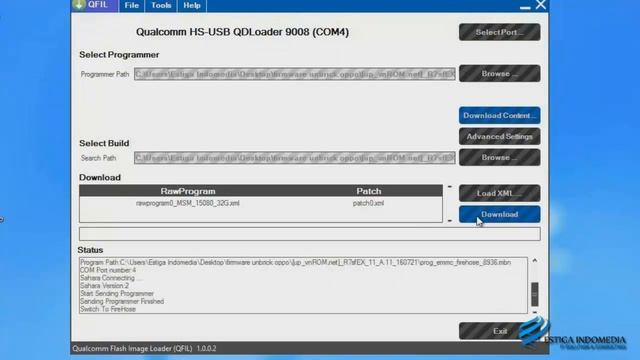Click the Qualcomm HS-USB QDLoader 9008 port label
Screen dimensions: 640x360
(242, 32)
